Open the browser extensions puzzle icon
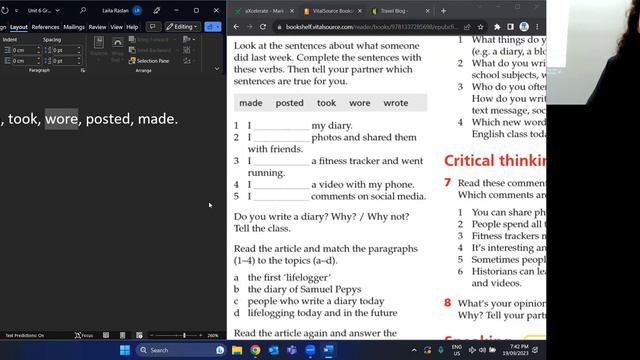Image resolution: width=640 pixels, height=360 pixels. [497, 27]
